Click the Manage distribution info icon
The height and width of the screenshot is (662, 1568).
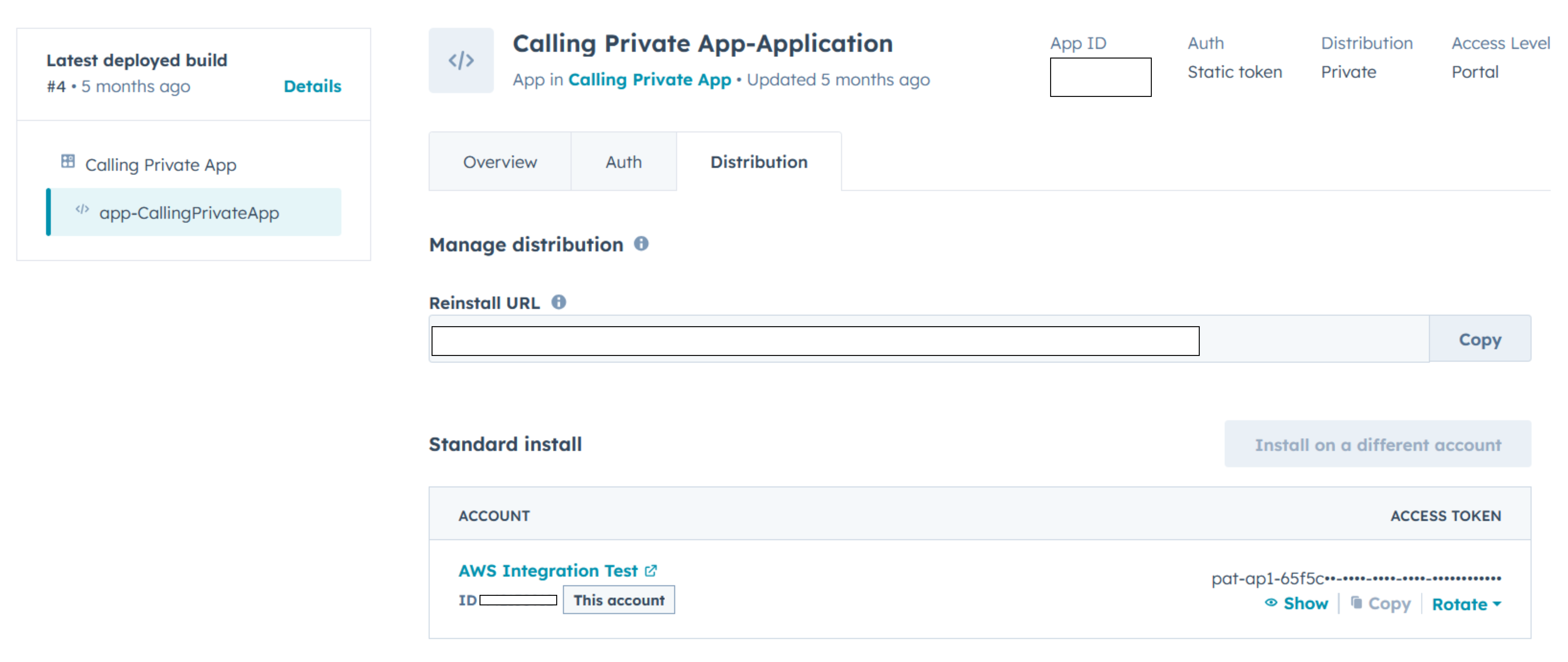641,244
